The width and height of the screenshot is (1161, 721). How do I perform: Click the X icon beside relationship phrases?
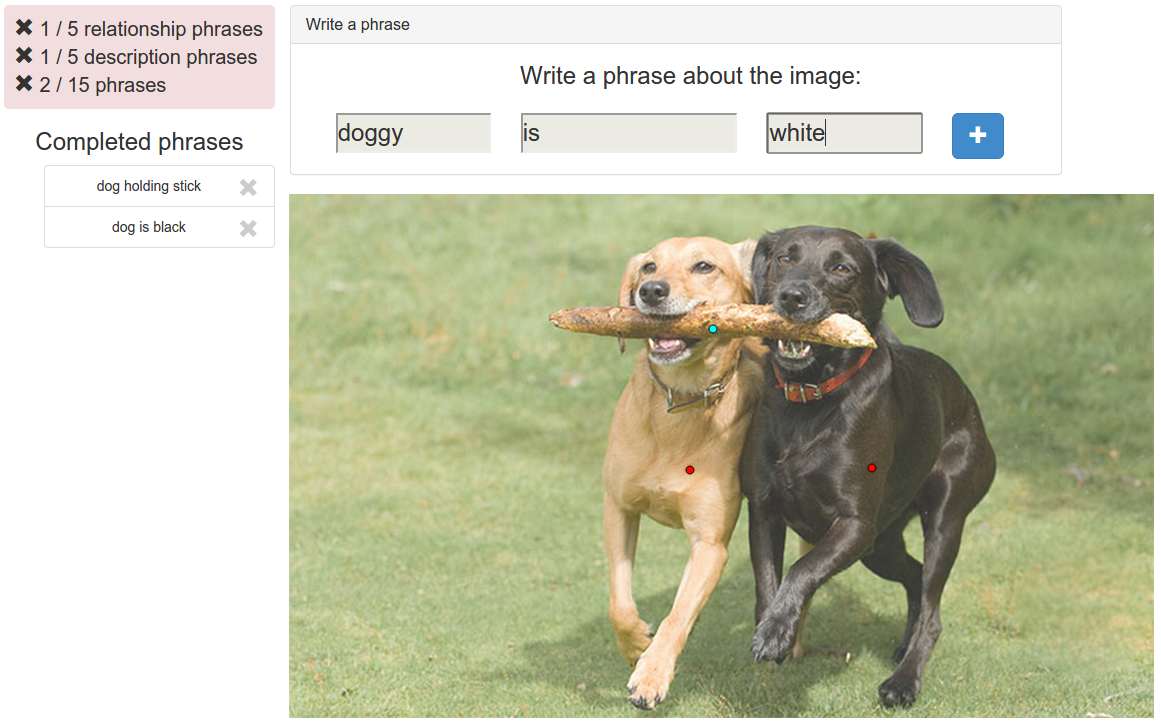24,28
